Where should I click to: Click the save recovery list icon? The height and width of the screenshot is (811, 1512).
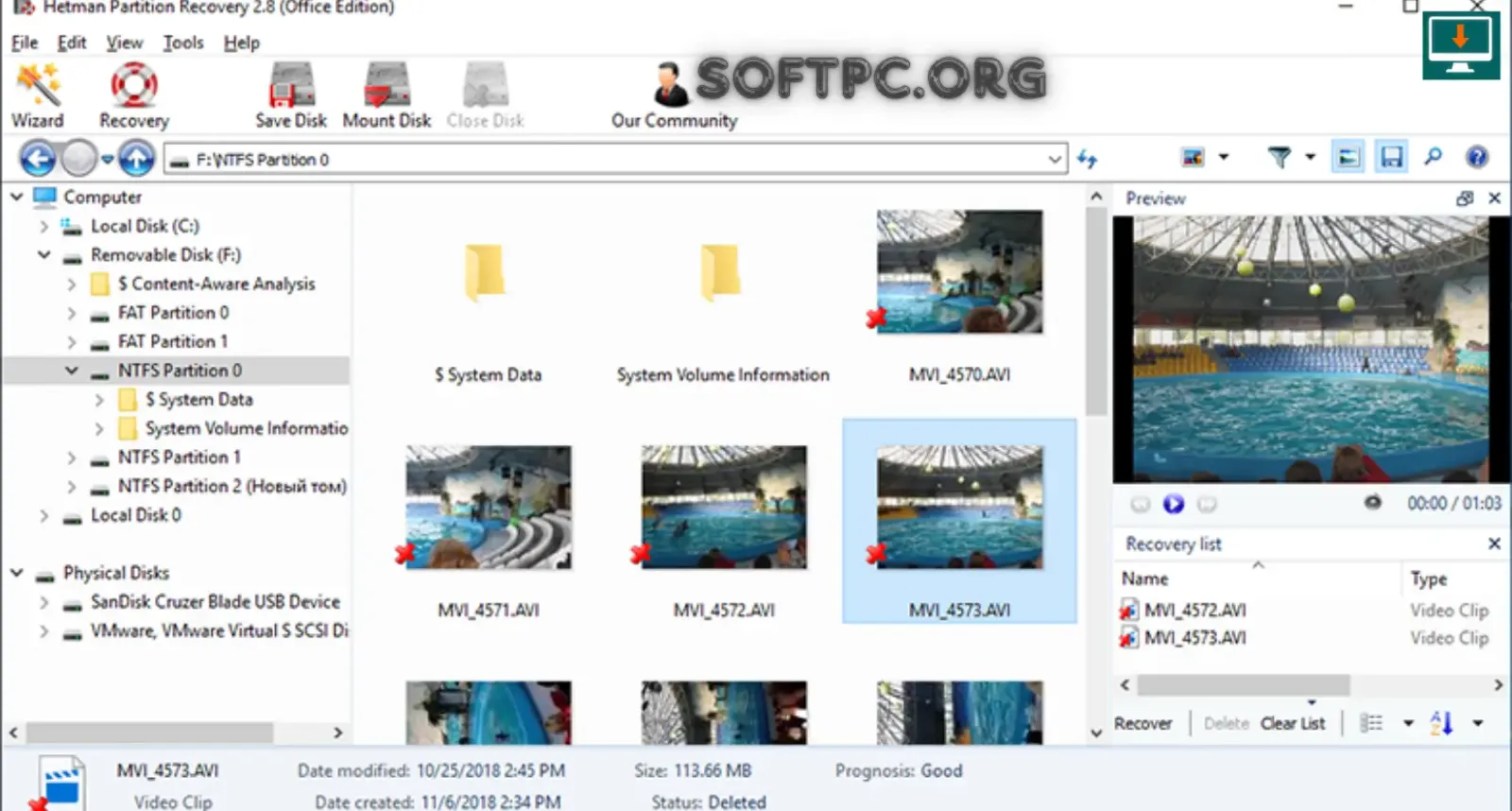pos(1391,157)
